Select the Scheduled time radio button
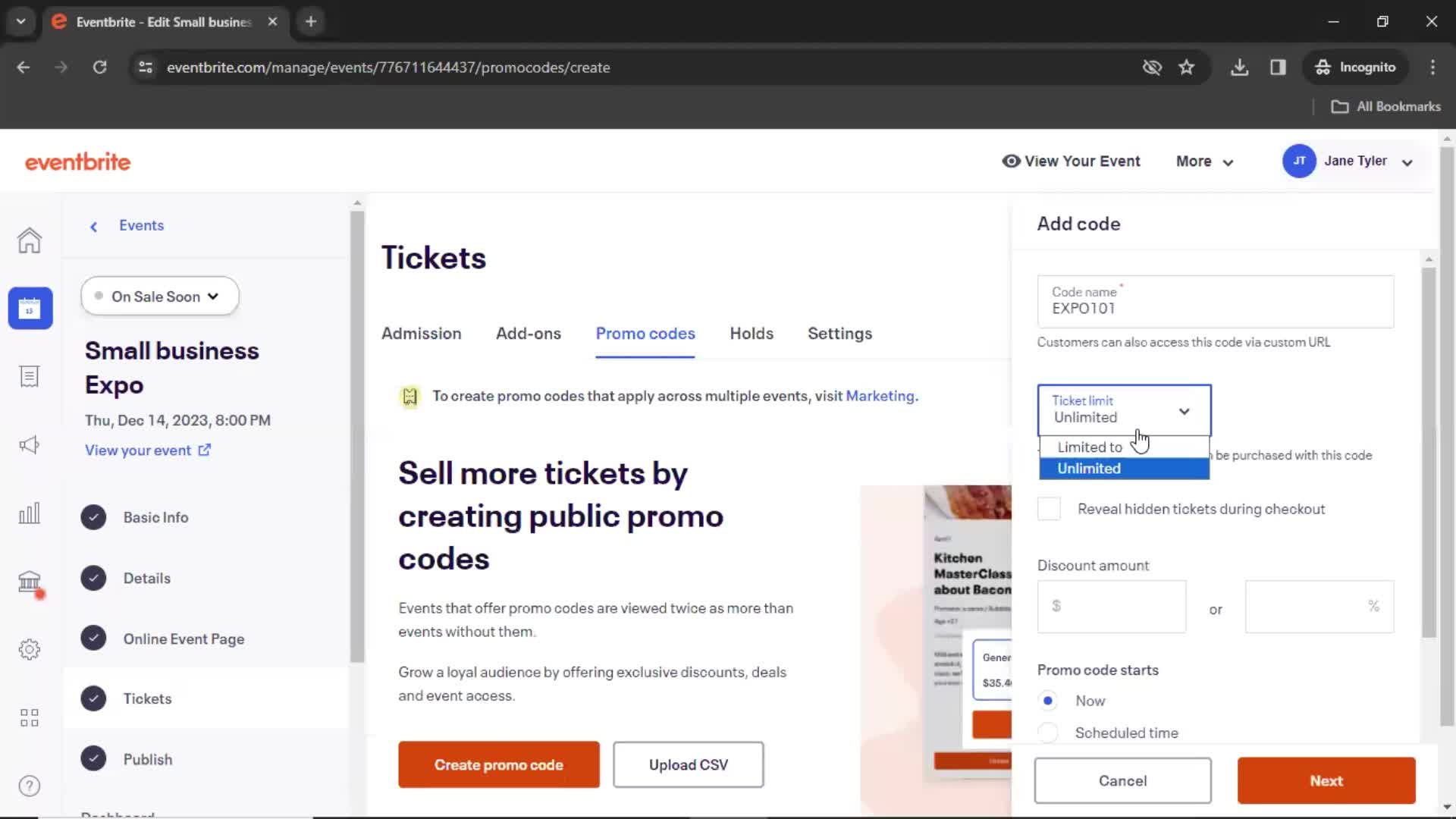 click(x=1047, y=732)
